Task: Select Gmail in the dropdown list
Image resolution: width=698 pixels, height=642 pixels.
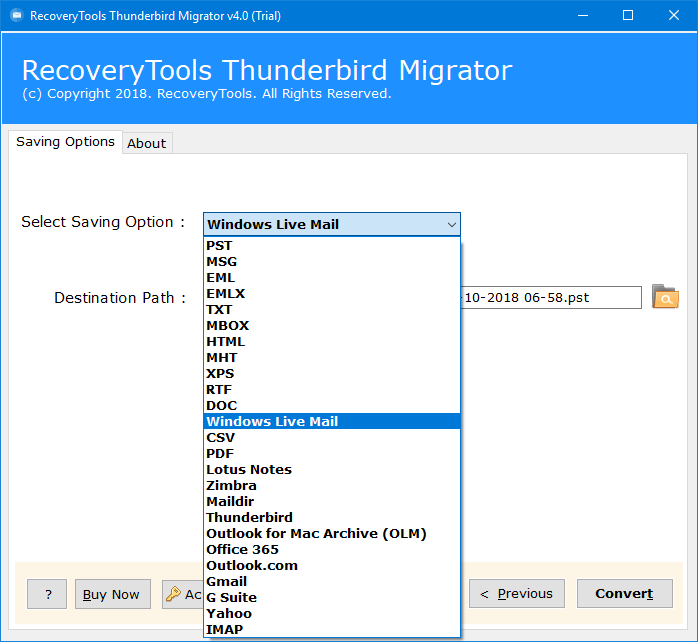Action: (332, 582)
